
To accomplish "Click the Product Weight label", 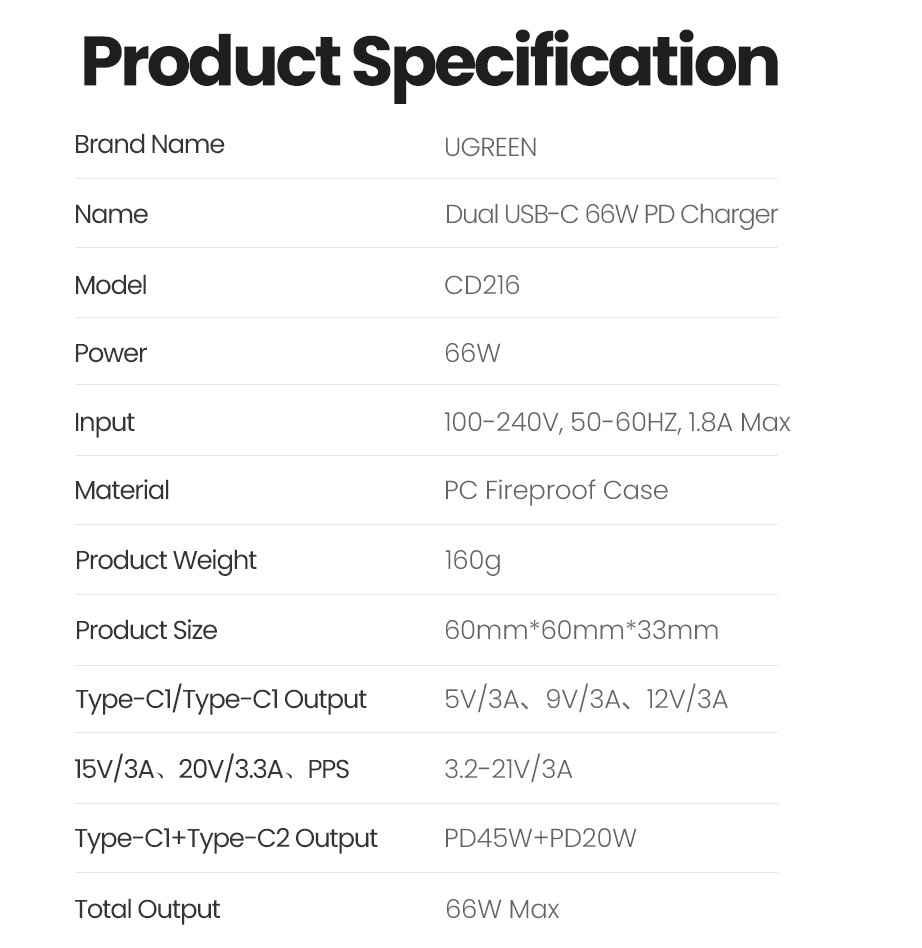I will (166, 560).
